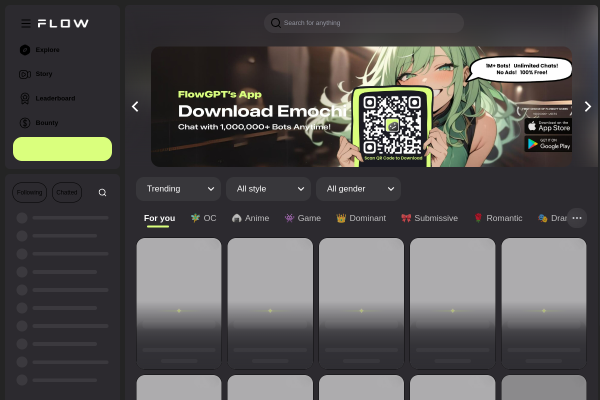Select the For you tab
This screenshot has width=600, height=400.
(159, 218)
